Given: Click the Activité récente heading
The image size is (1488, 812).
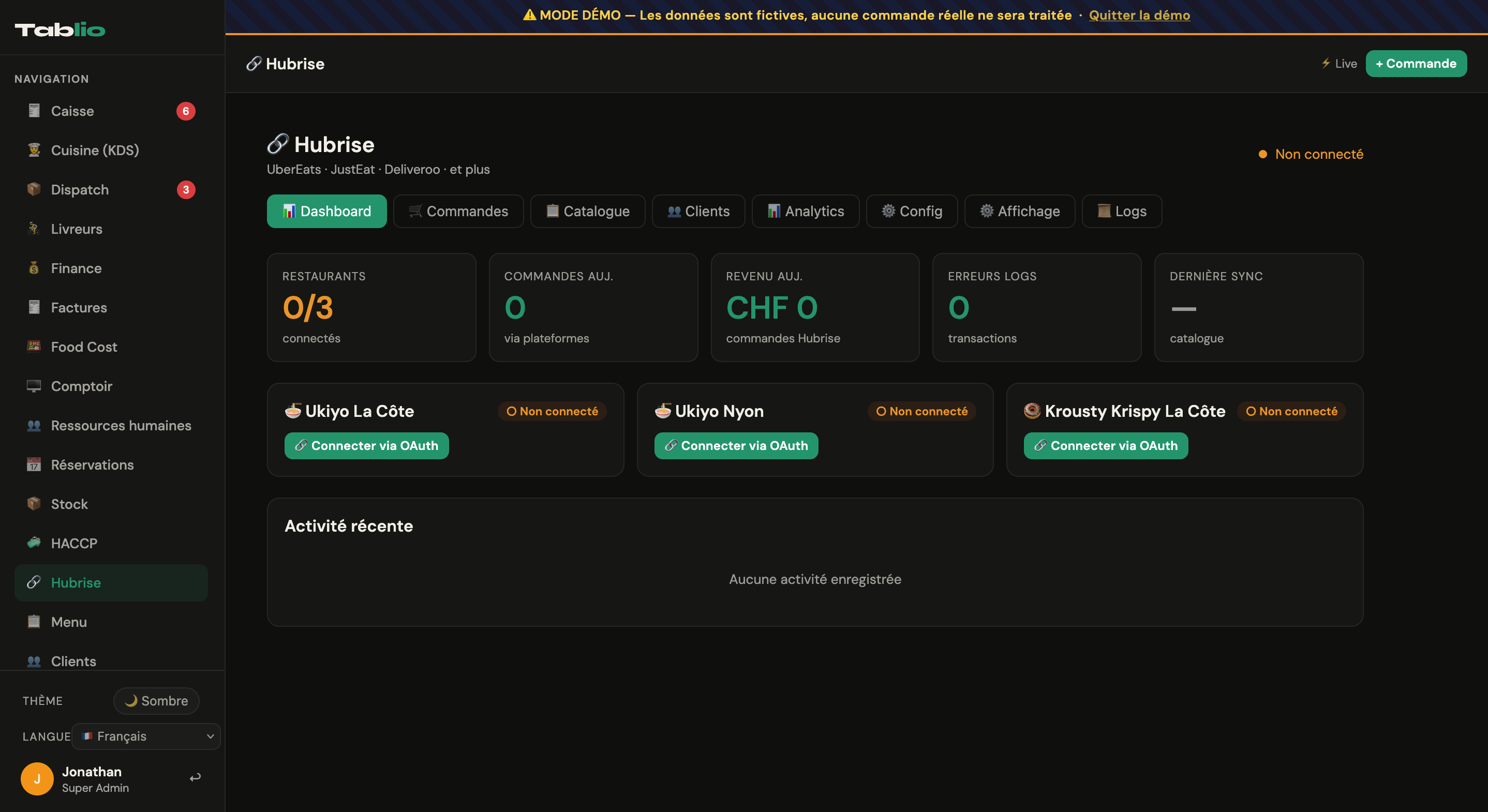Looking at the screenshot, I should coord(349,526).
